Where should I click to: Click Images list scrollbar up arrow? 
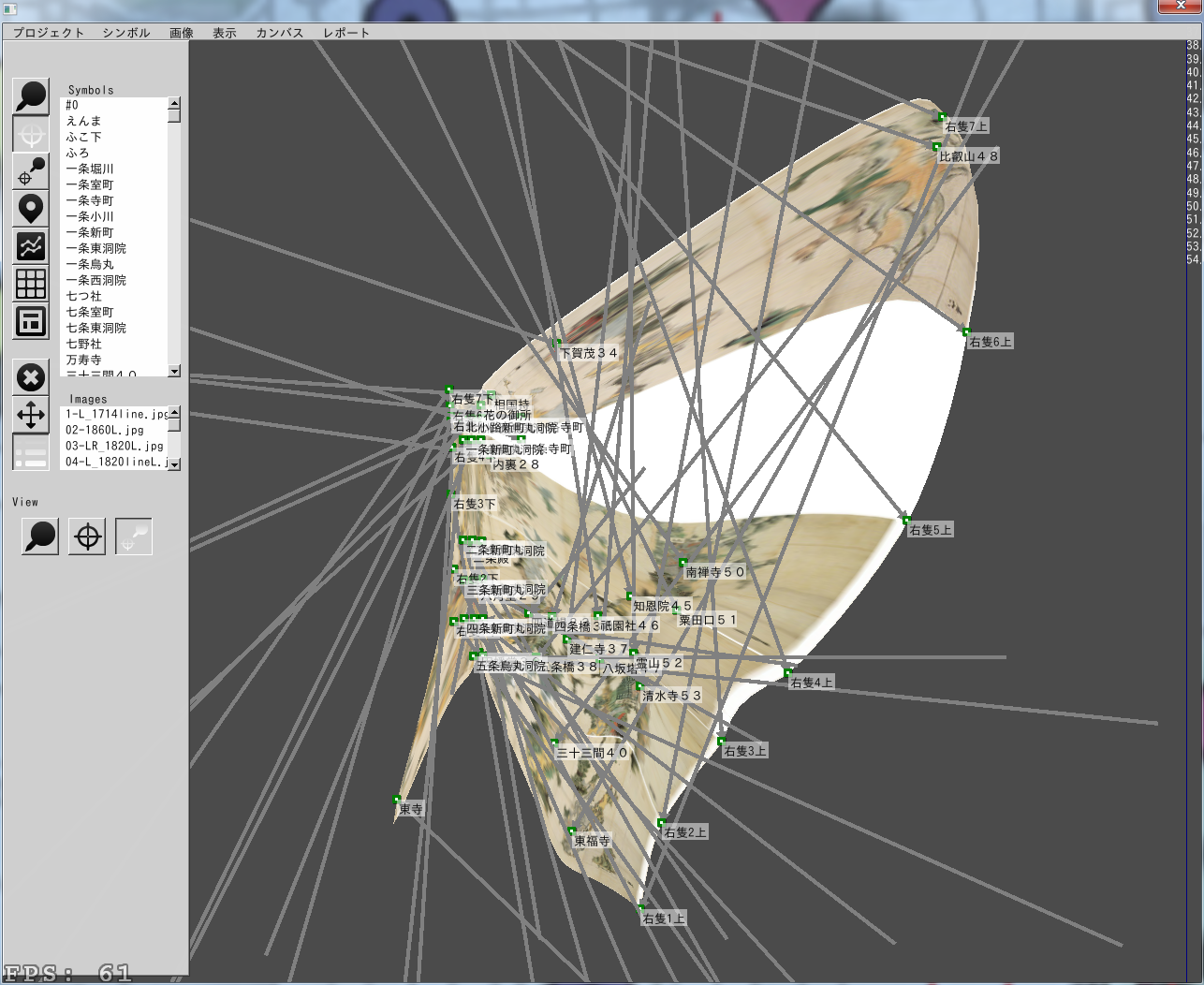point(174,412)
